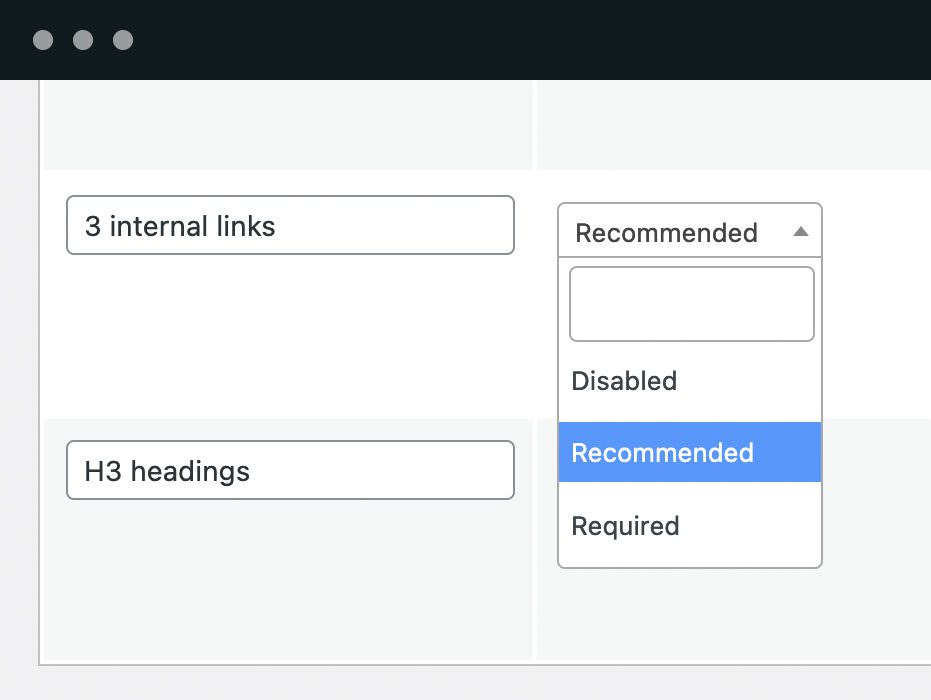Image resolution: width=931 pixels, height=700 pixels.
Task: Click the "3 internal links" text field
Action: pyautogui.click(x=290, y=226)
